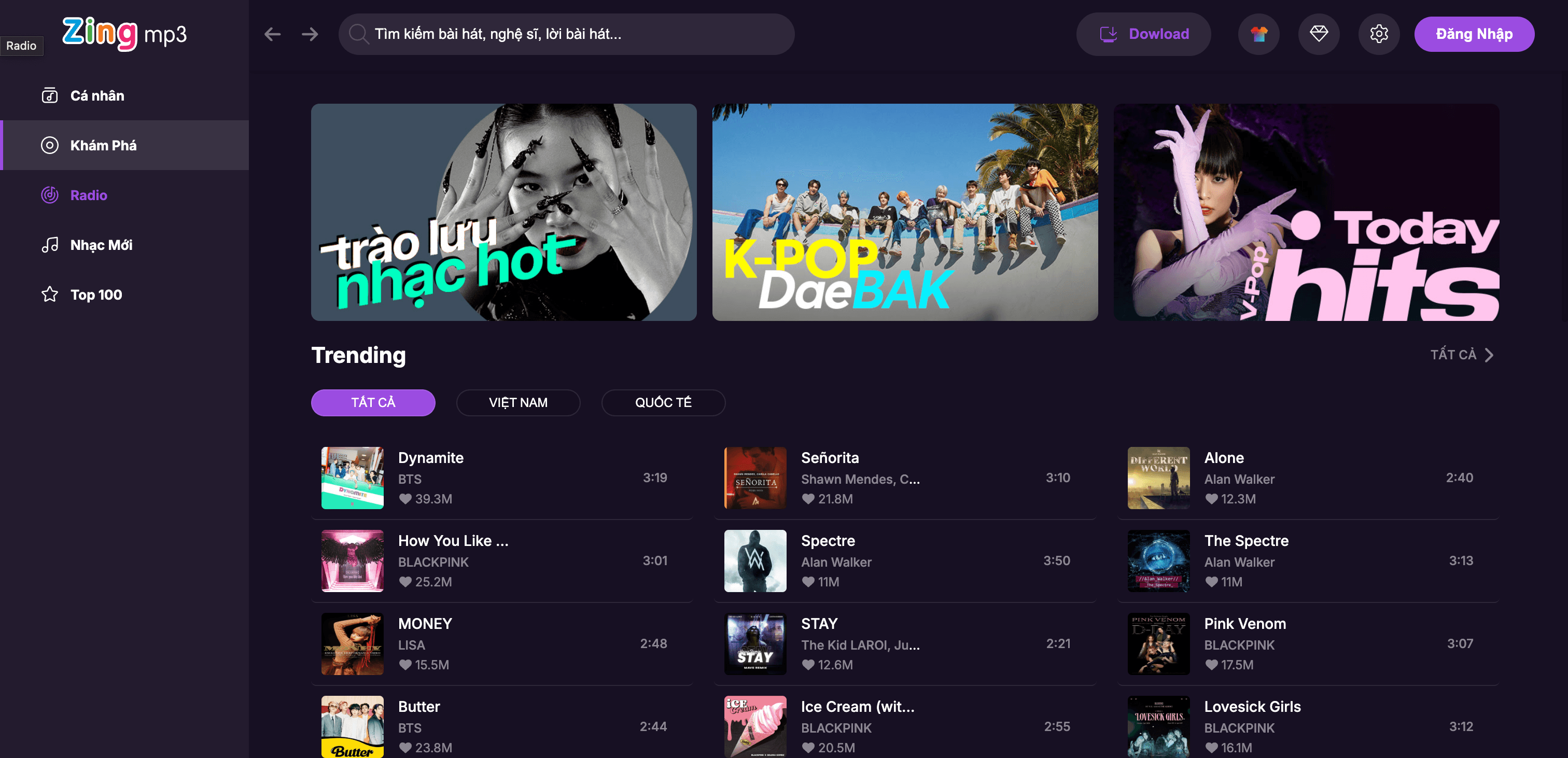
Task: Click the Radio sidebar icon
Action: tap(49, 195)
